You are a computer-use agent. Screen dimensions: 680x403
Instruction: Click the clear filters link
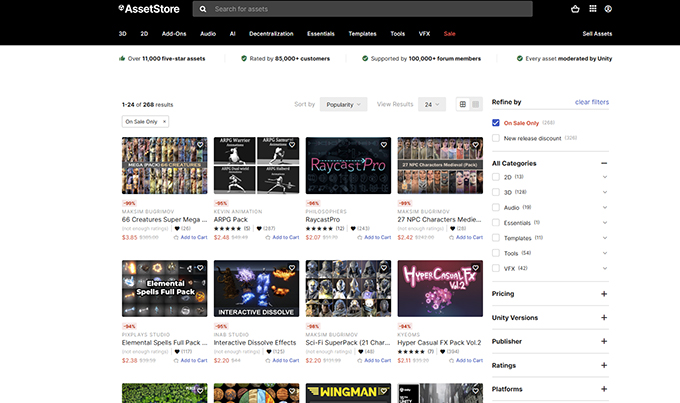(592, 102)
